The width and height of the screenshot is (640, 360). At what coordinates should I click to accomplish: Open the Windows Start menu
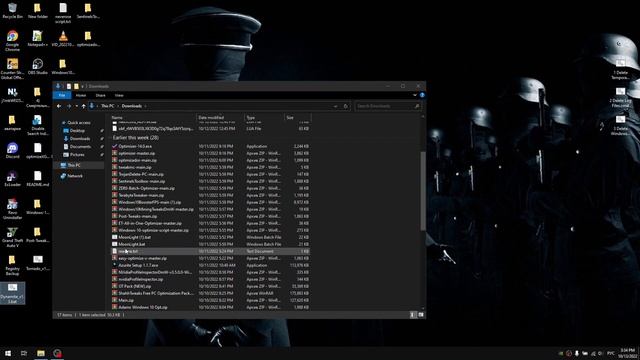[8, 353]
